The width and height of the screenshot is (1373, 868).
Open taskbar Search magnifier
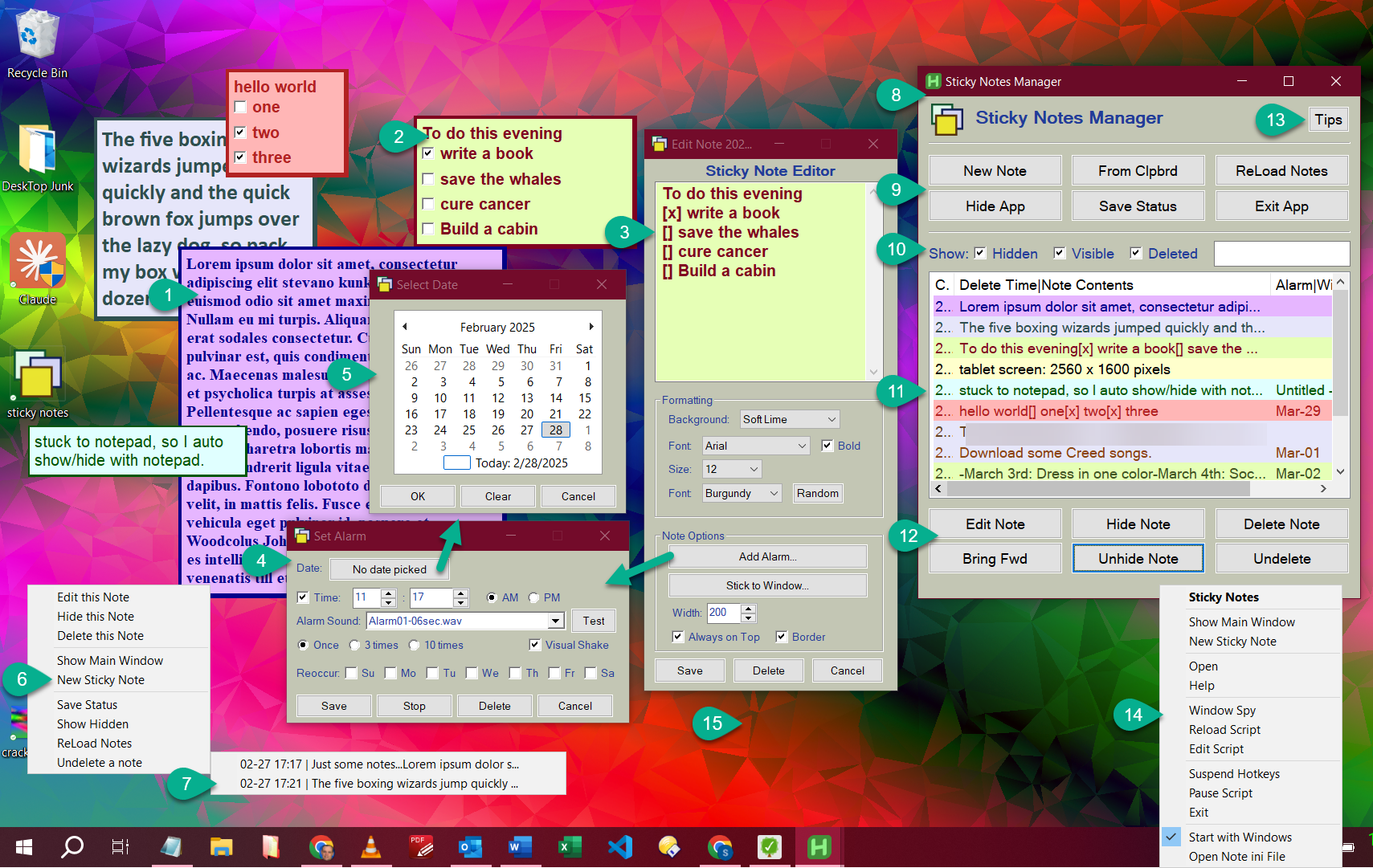click(72, 846)
